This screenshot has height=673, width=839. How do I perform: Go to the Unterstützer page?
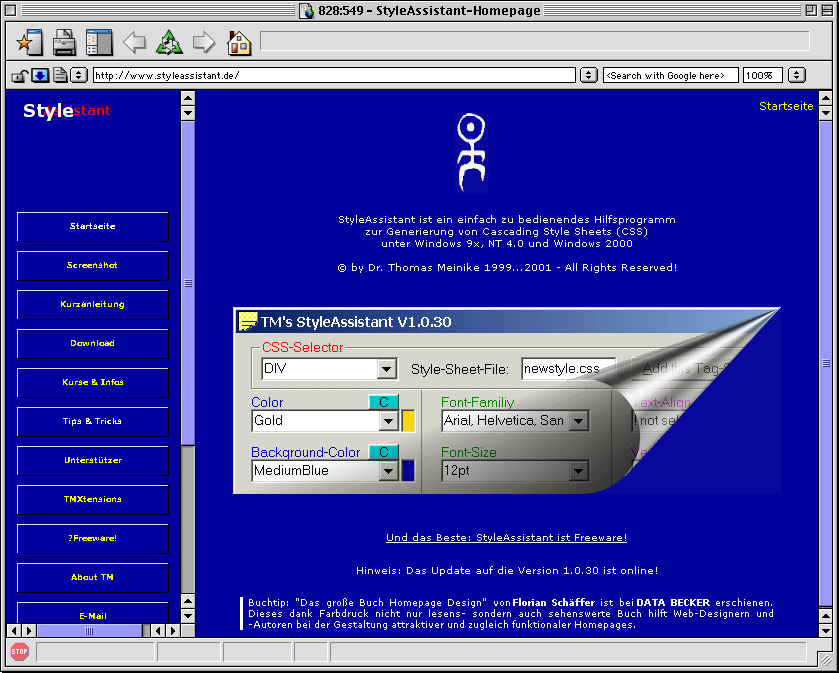tap(93, 461)
